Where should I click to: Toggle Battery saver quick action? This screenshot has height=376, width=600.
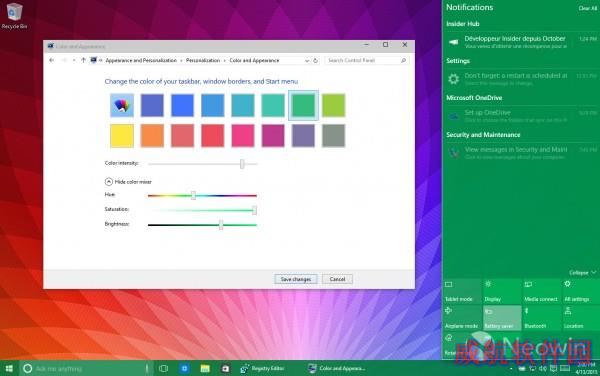pos(502,318)
